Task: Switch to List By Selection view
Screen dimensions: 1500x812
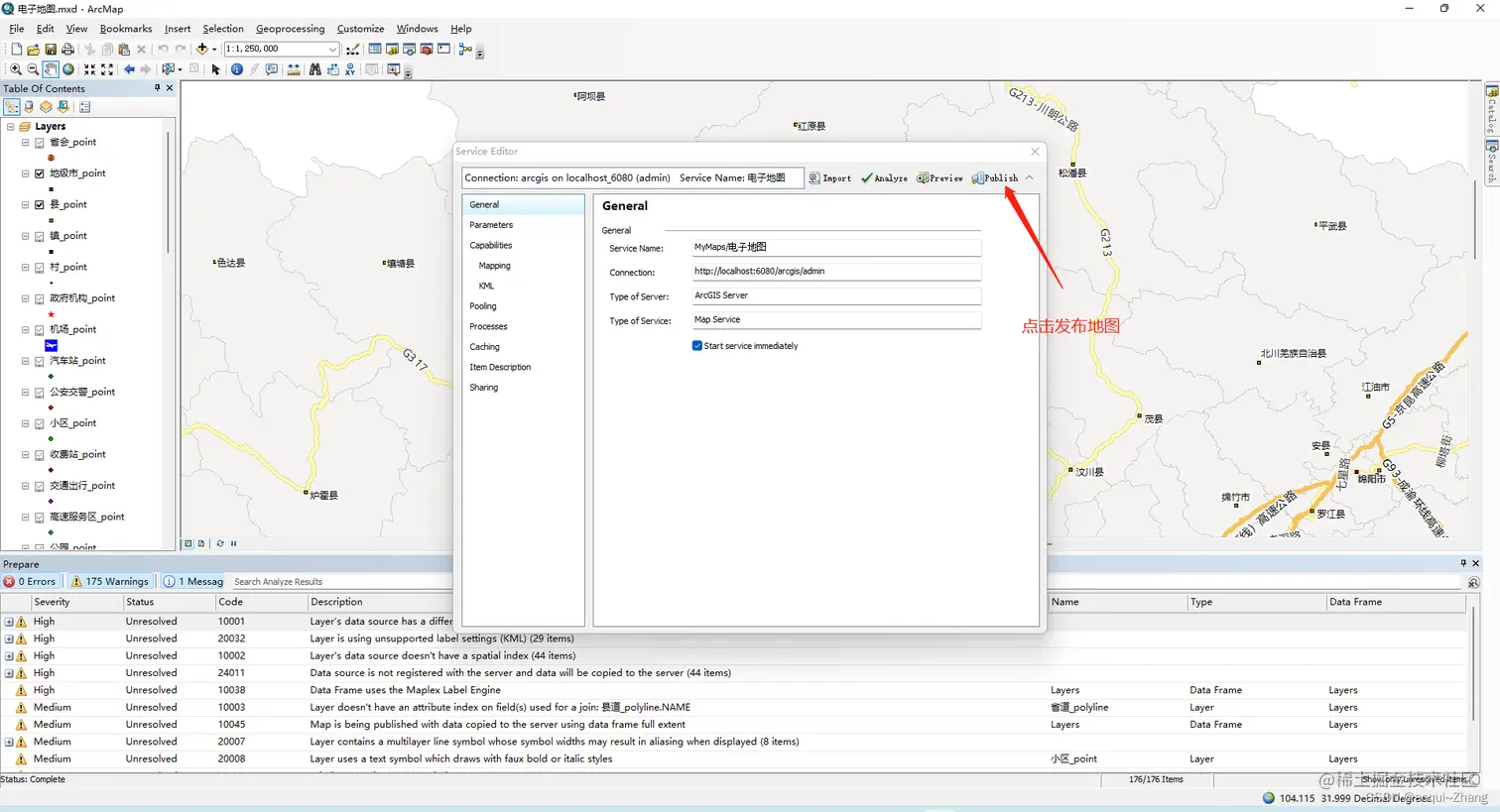Action: click(63, 107)
